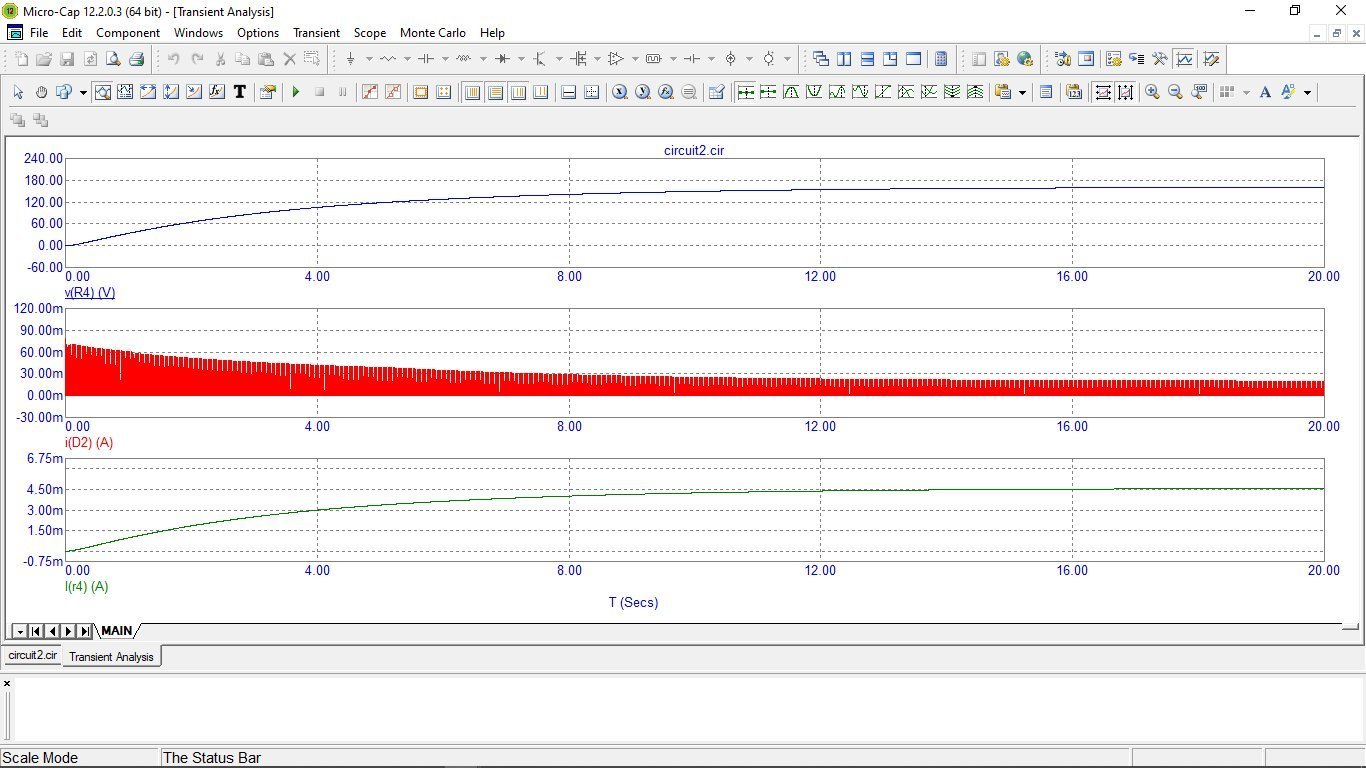
Task: Click the i(D2) (A) plot label
Action: tap(89, 443)
